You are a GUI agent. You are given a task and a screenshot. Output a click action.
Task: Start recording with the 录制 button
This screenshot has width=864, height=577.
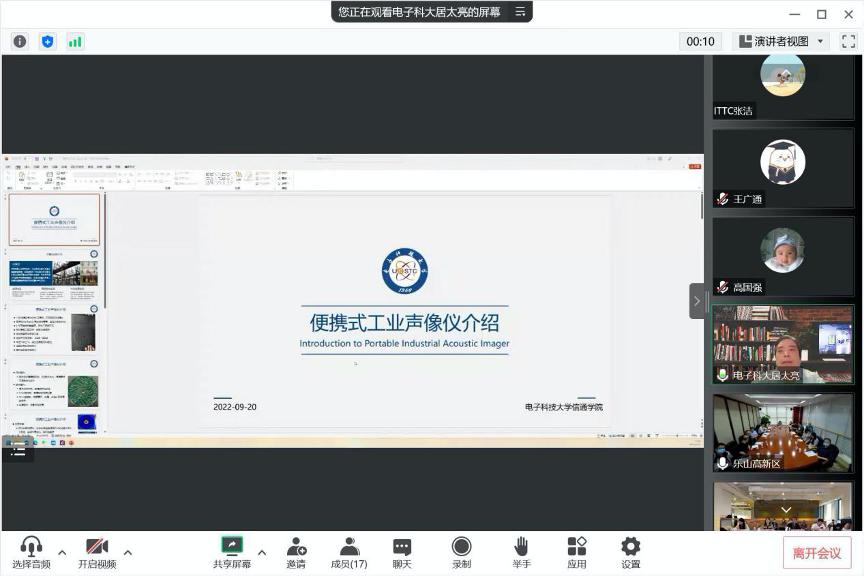[461, 549]
